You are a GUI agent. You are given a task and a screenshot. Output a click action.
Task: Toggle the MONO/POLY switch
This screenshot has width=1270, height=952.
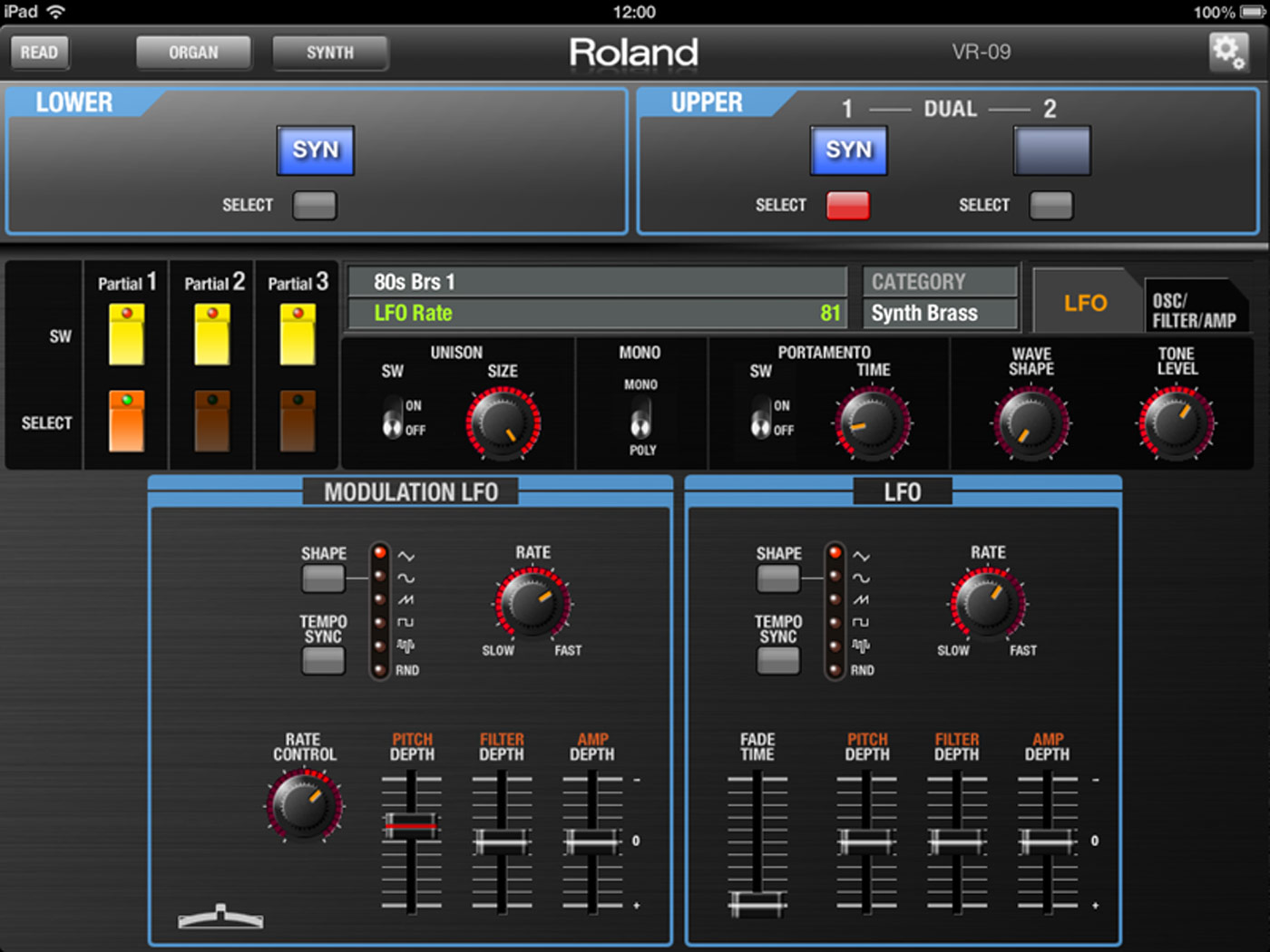click(x=640, y=417)
